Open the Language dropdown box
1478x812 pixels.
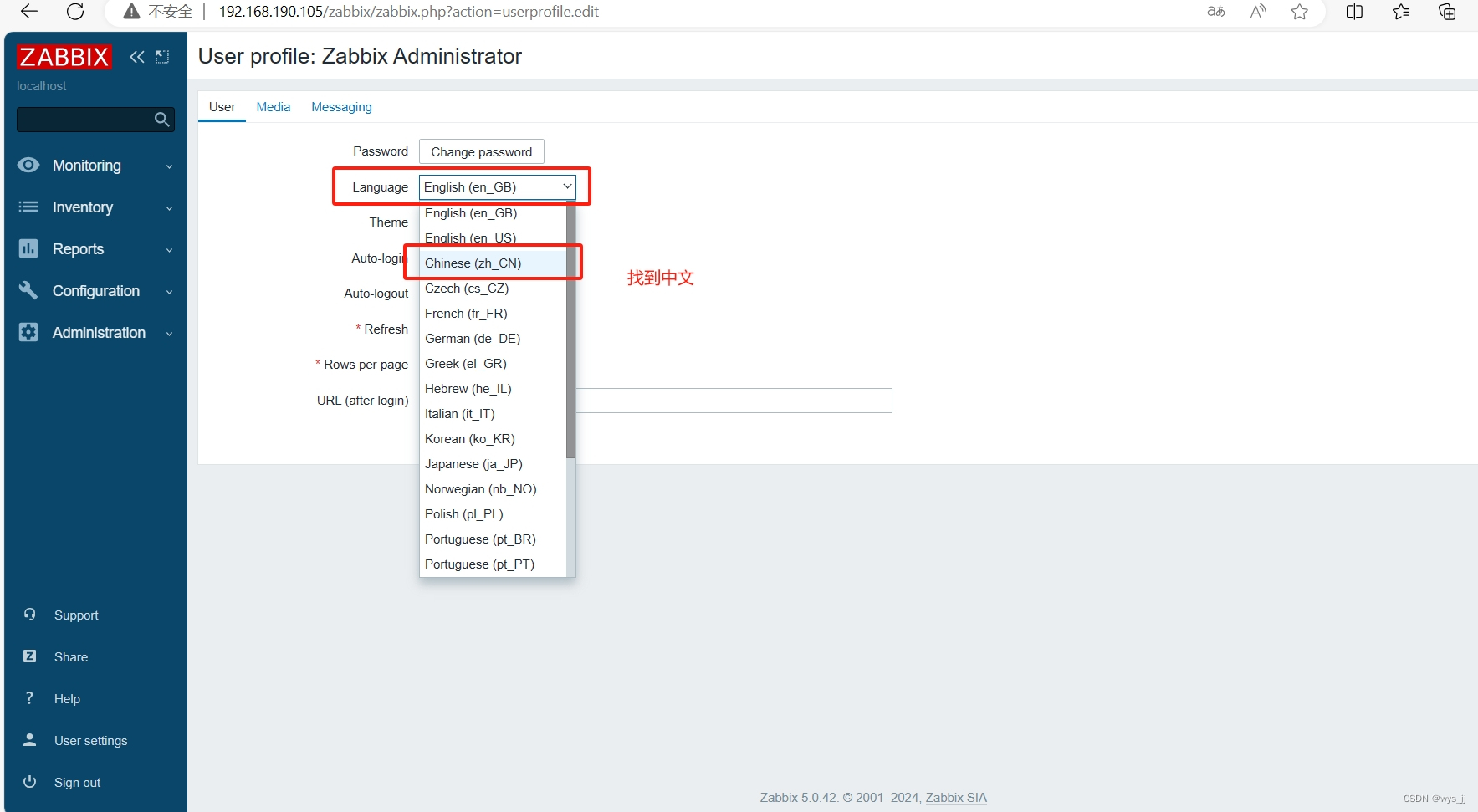point(497,187)
